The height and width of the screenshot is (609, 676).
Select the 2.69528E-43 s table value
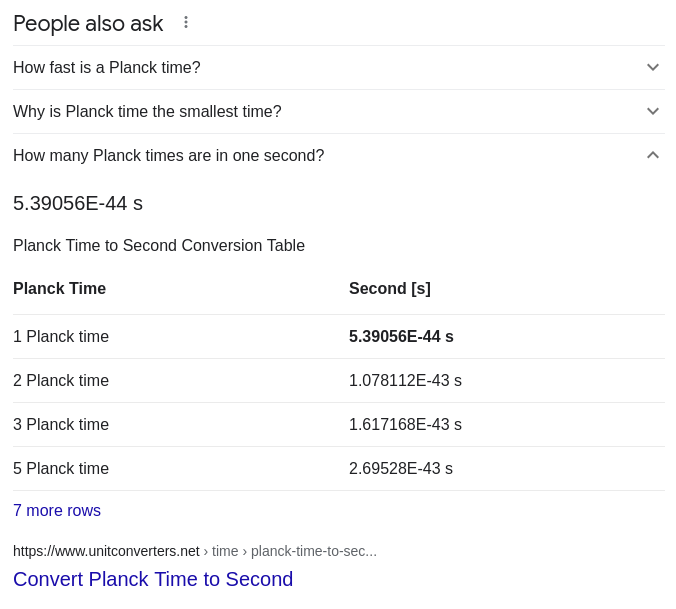(x=401, y=468)
